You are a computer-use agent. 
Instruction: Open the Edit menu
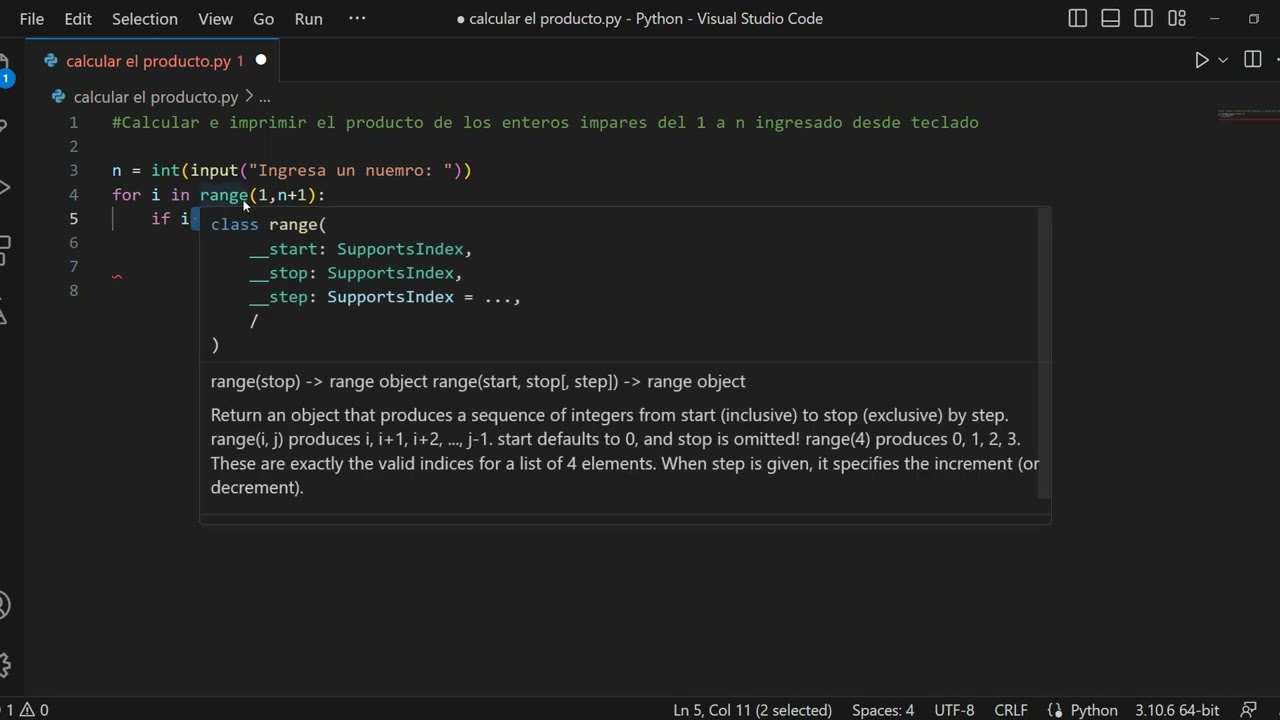78,19
